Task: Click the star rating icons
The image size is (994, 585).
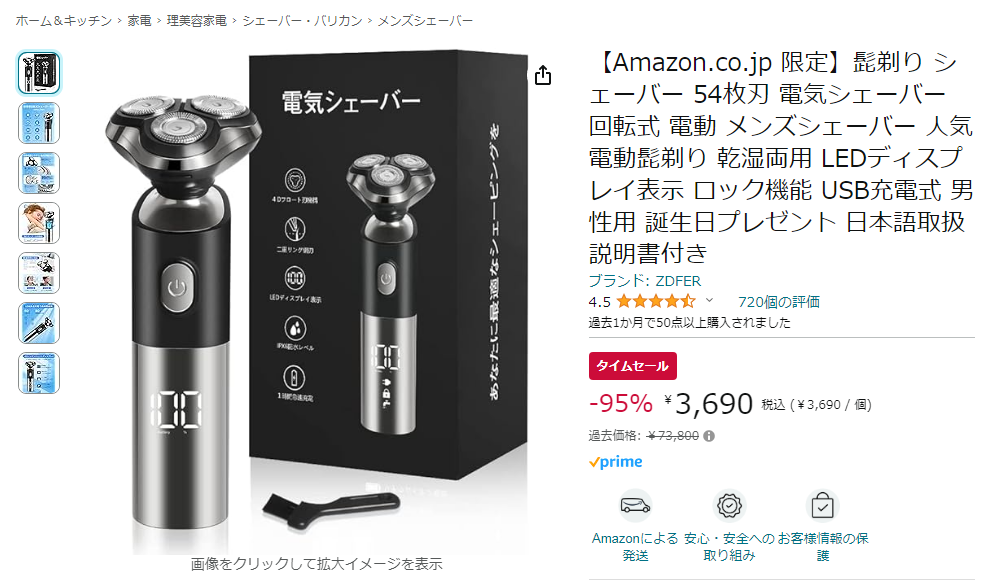Action: [655, 301]
